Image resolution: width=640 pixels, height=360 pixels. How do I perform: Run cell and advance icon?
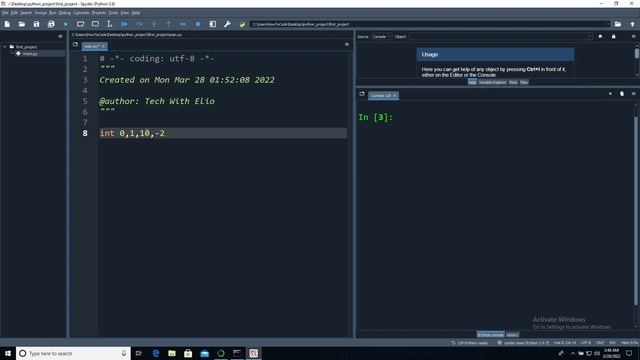[95, 24]
